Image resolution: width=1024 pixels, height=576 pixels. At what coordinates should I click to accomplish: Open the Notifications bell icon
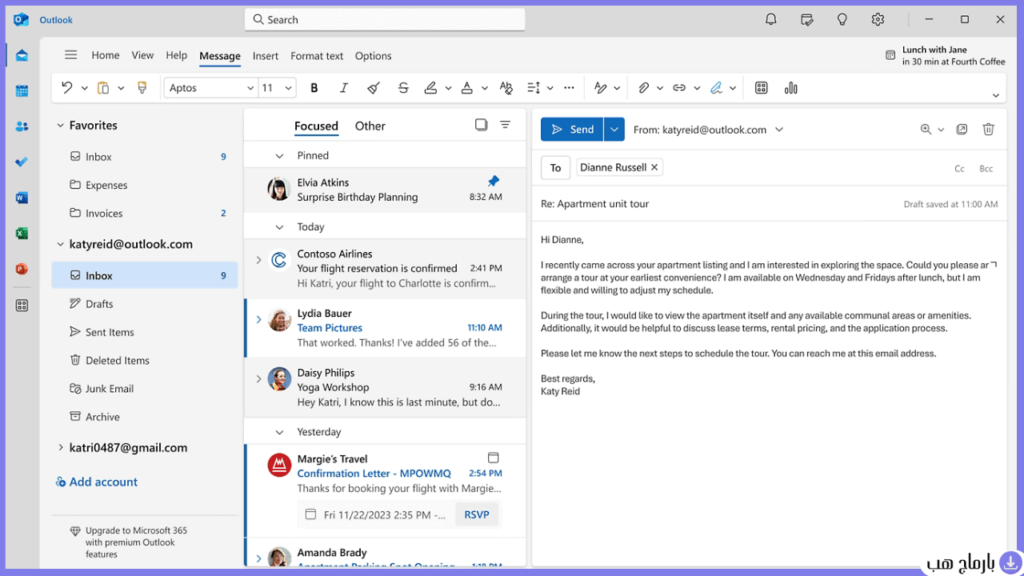point(771,20)
